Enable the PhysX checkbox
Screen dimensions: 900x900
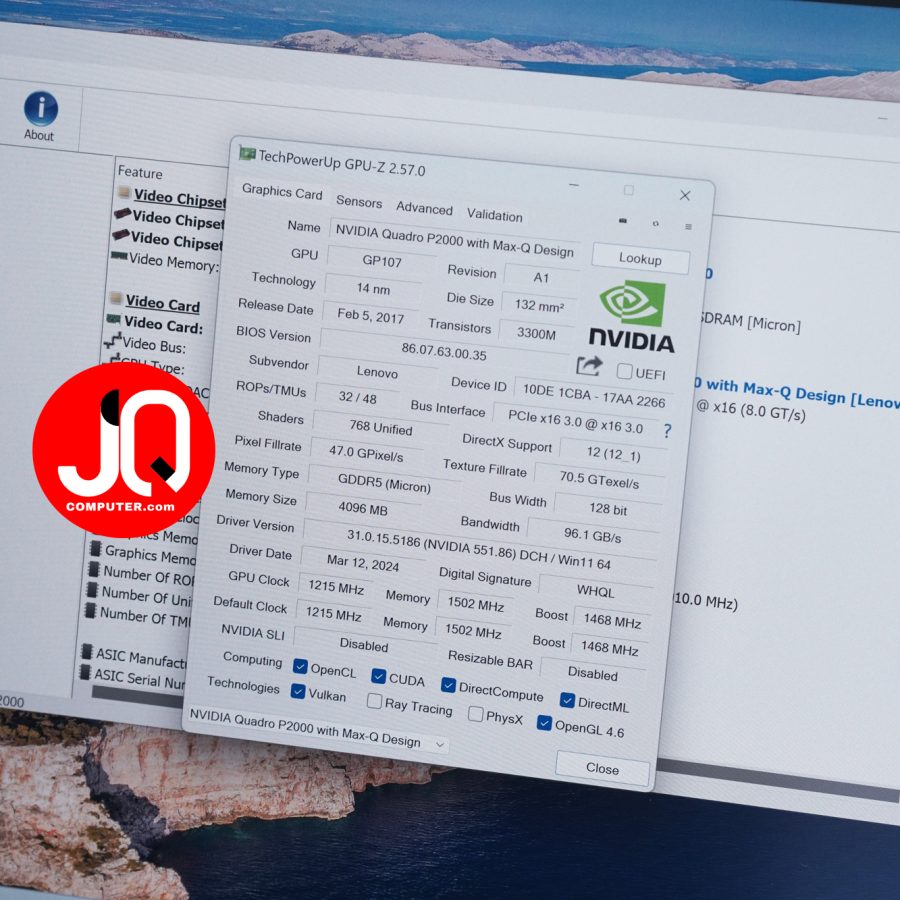[x=475, y=714]
